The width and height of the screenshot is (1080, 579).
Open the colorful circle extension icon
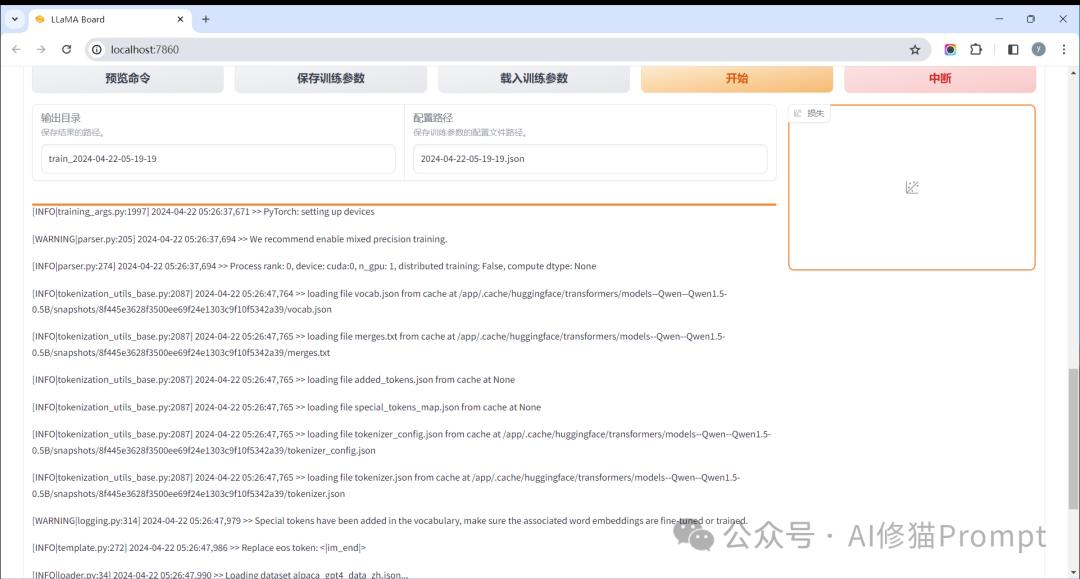coord(951,50)
